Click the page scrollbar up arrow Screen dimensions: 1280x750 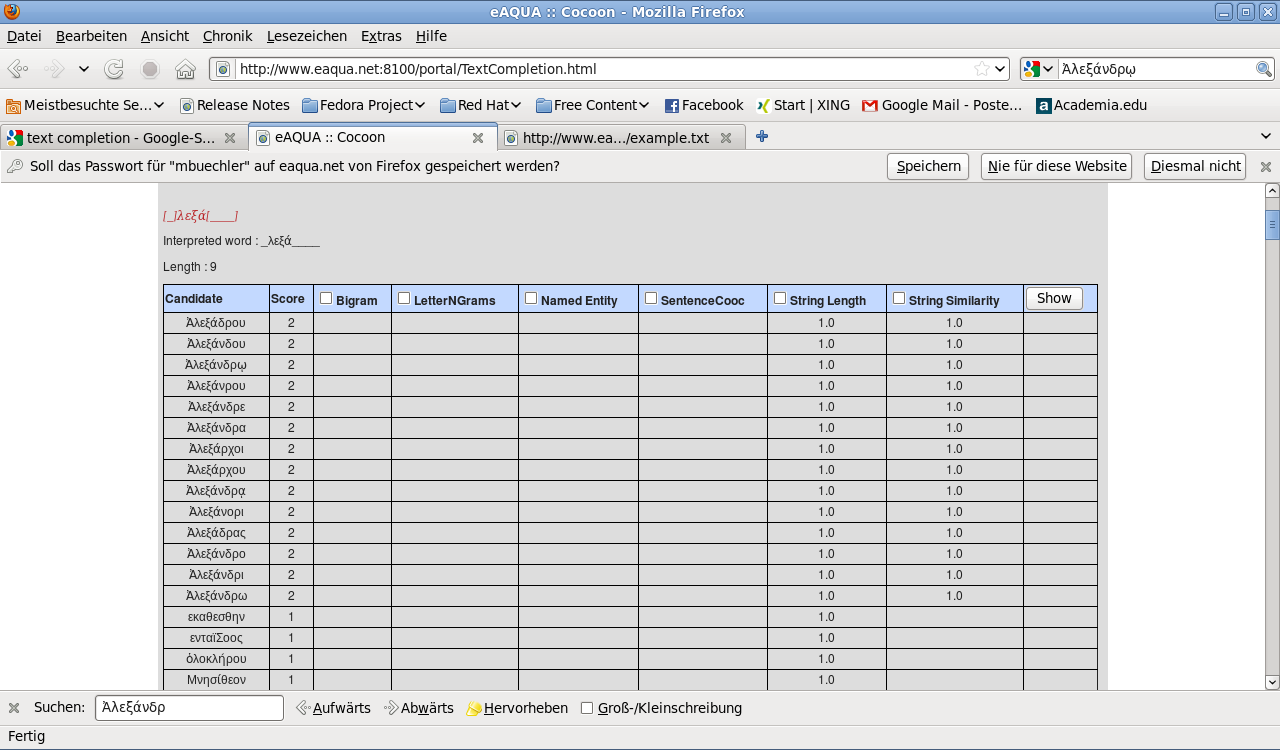click(x=1272, y=190)
